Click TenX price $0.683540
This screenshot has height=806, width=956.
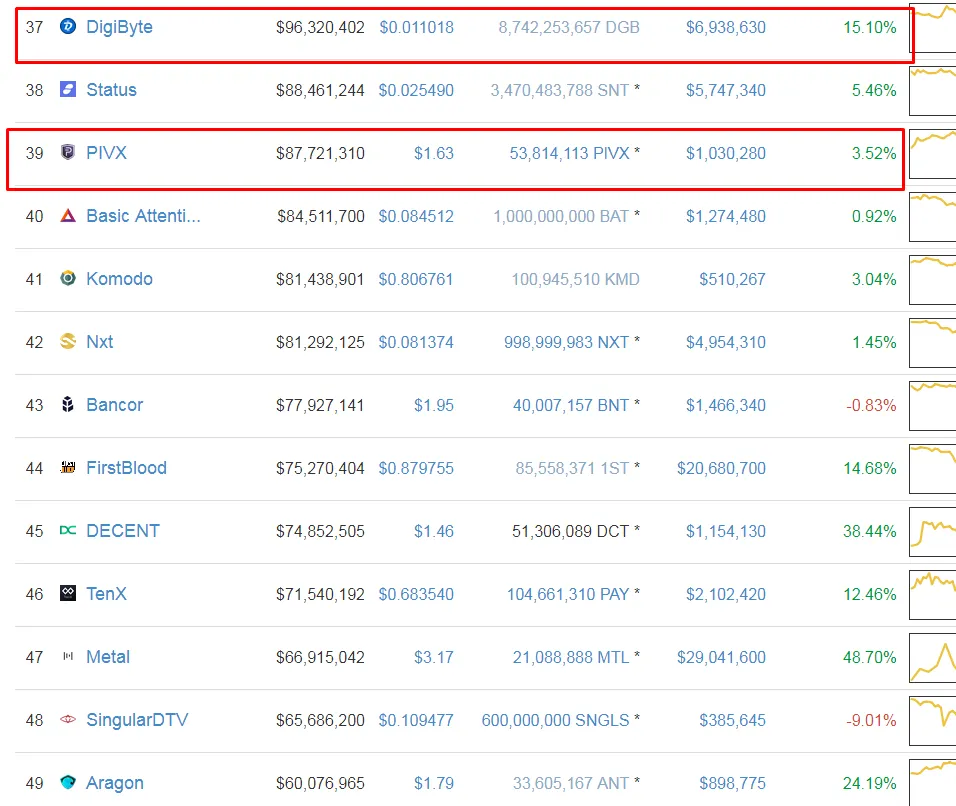point(416,594)
